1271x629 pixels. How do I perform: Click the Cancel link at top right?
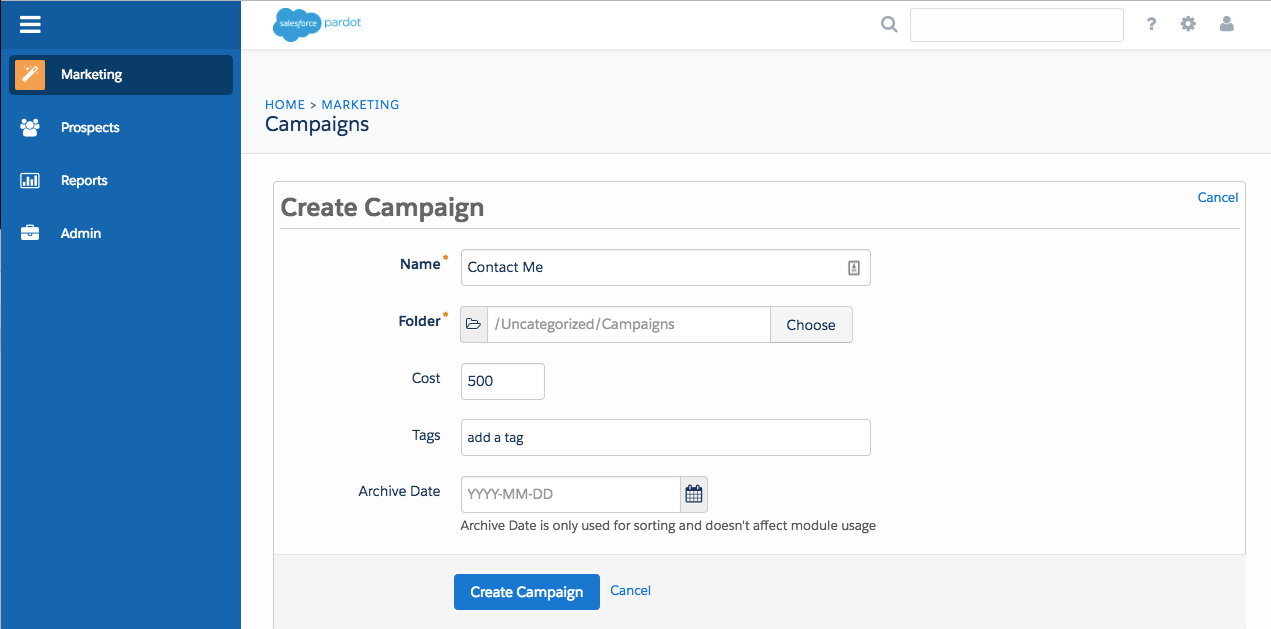coord(1218,198)
